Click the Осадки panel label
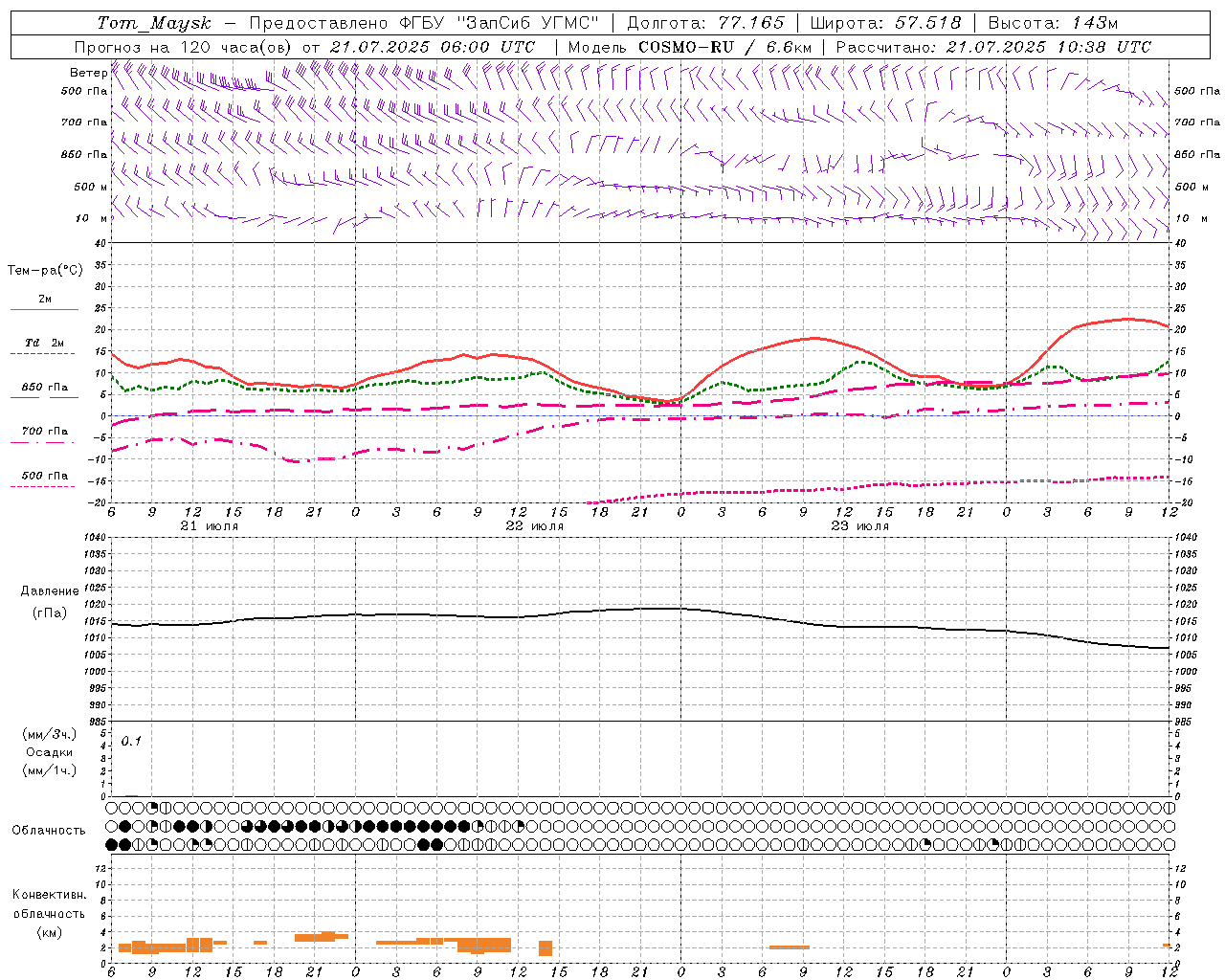 click(x=49, y=752)
